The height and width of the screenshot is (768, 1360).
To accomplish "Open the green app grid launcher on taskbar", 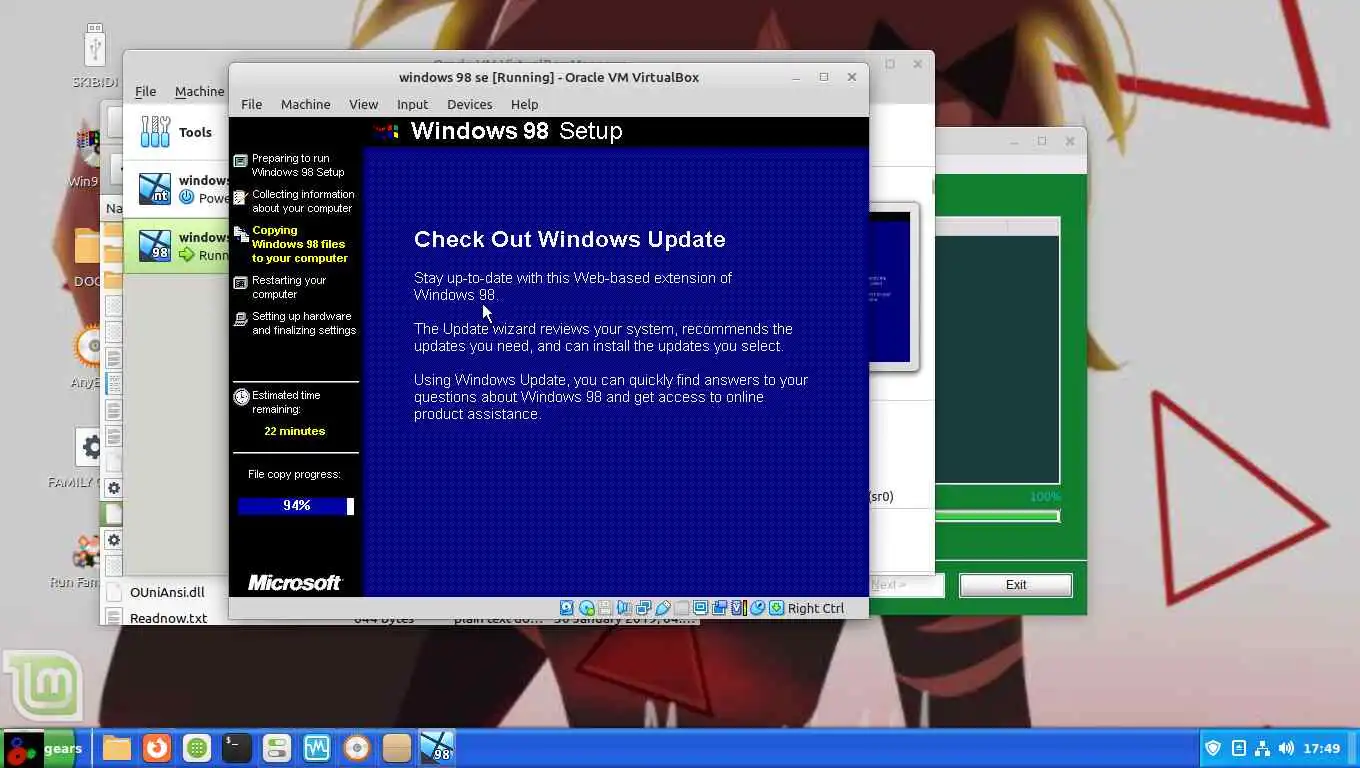I will click(197, 748).
